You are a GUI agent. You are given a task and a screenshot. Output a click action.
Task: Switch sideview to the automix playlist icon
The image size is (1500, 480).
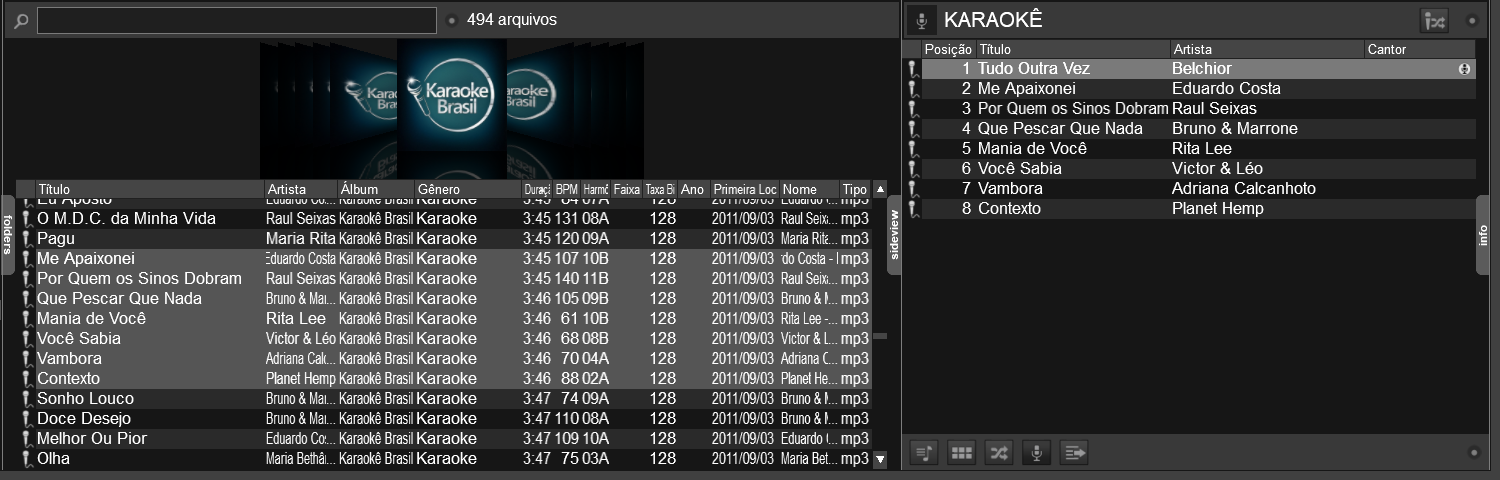point(924,453)
